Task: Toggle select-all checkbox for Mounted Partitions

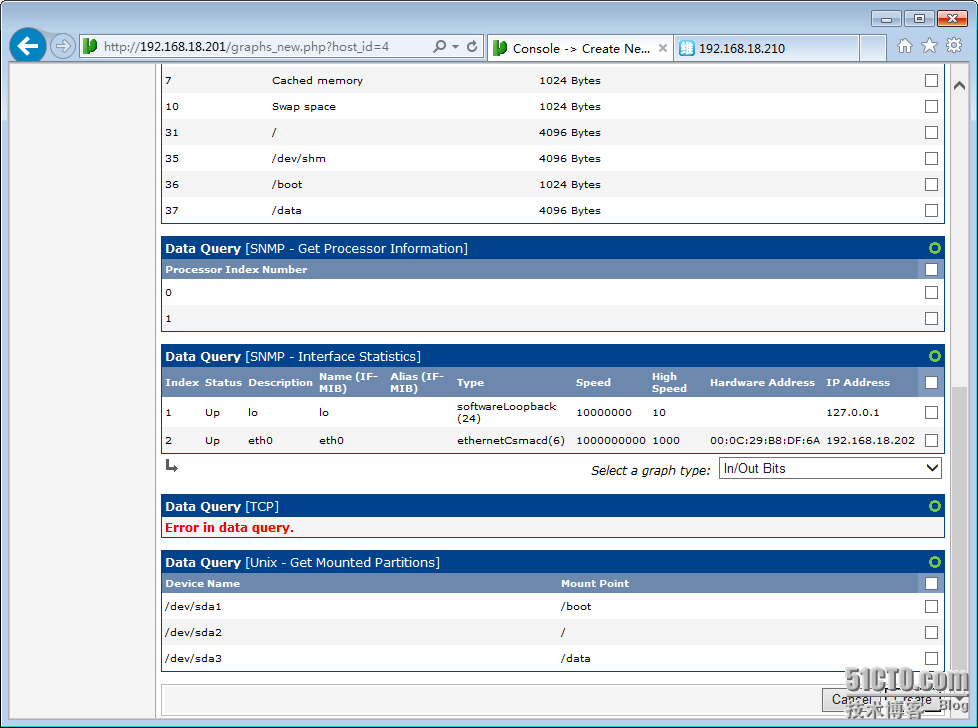Action: pyautogui.click(x=931, y=583)
